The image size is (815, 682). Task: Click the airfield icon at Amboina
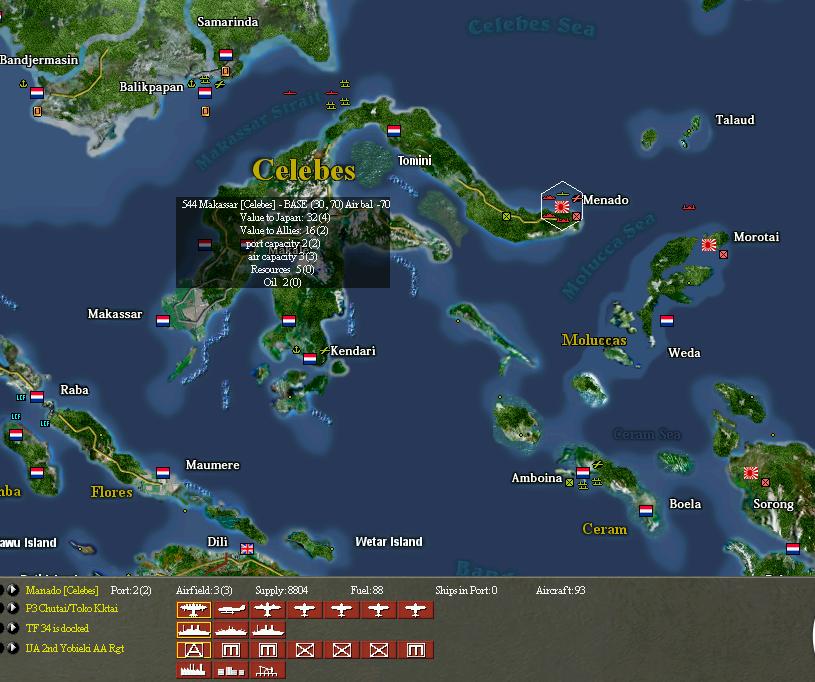click(x=598, y=464)
